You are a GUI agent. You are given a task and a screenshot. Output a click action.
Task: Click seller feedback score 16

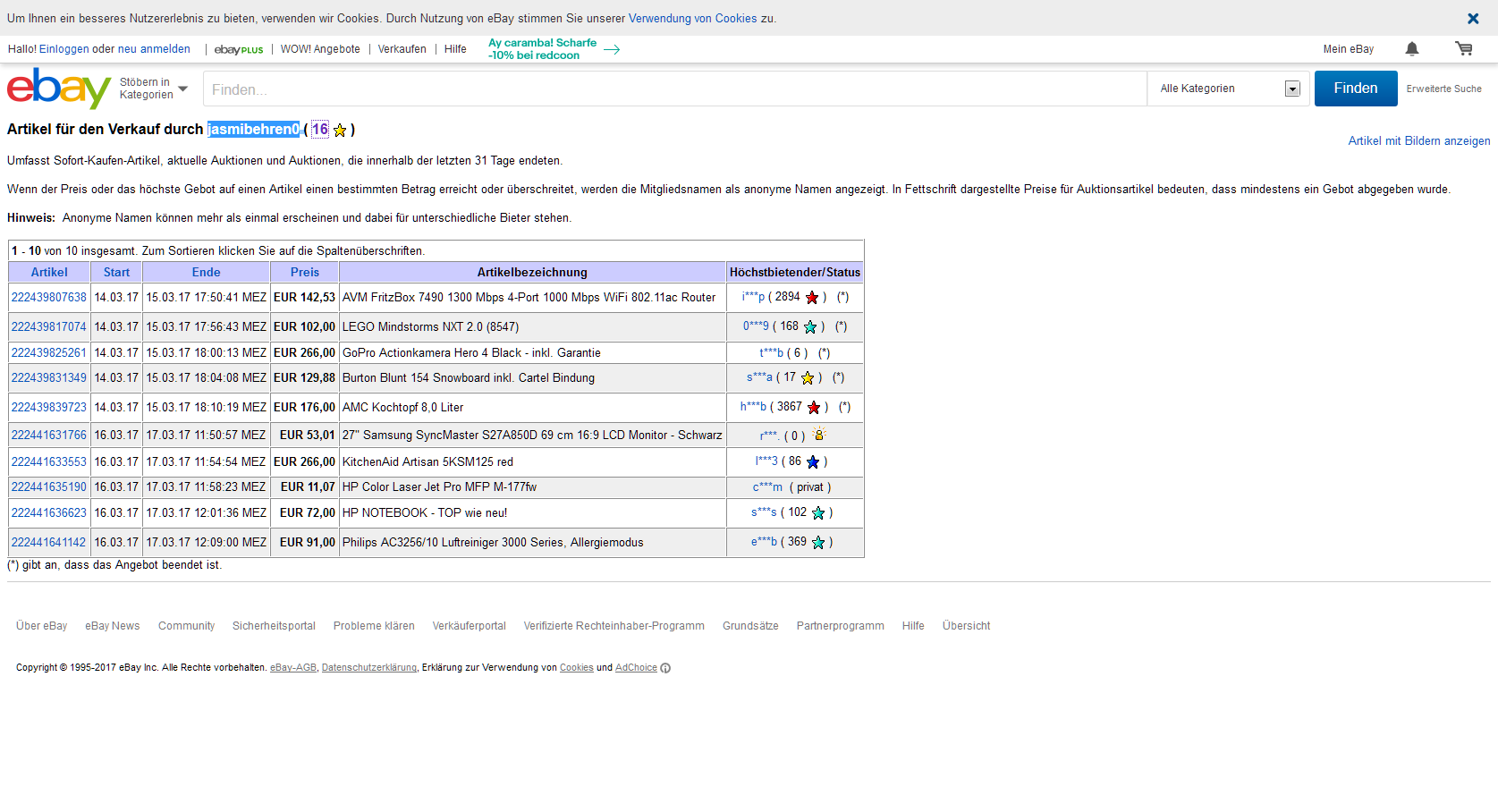(x=320, y=130)
